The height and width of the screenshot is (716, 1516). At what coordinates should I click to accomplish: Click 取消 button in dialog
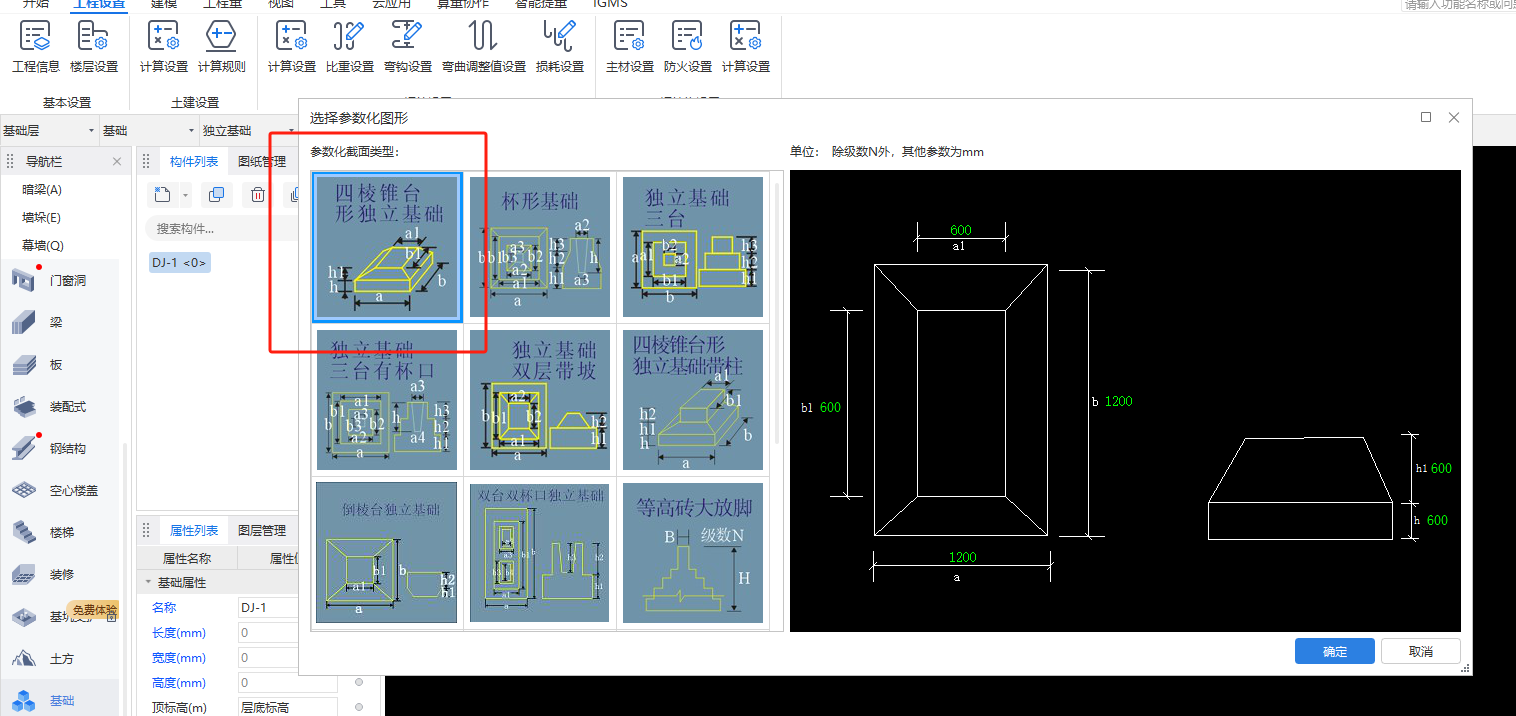point(1421,651)
